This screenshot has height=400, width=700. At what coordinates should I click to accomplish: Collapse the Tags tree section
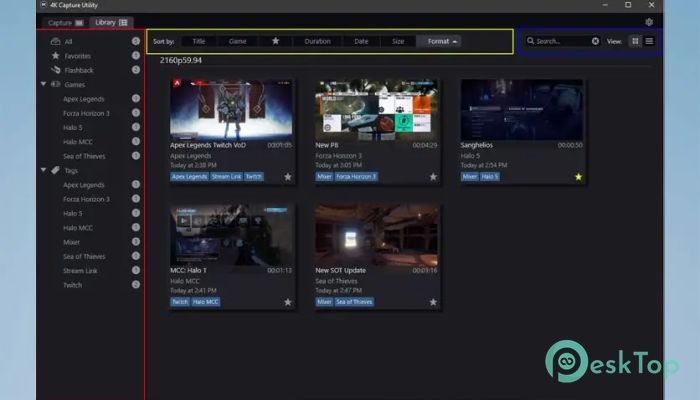pos(43,170)
